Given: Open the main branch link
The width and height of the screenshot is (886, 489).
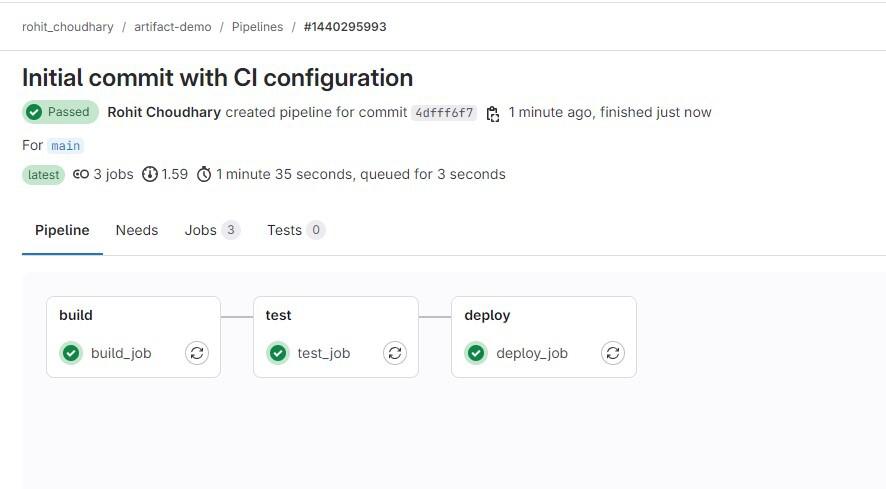Looking at the screenshot, I should point(66,146).
